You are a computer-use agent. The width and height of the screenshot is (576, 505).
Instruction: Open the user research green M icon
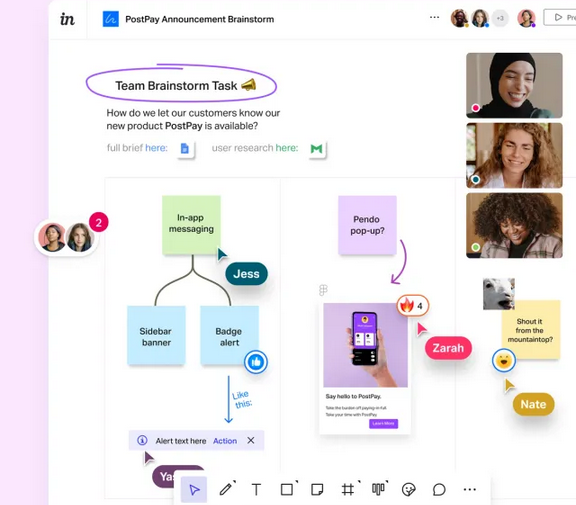(x=317, y=149)
